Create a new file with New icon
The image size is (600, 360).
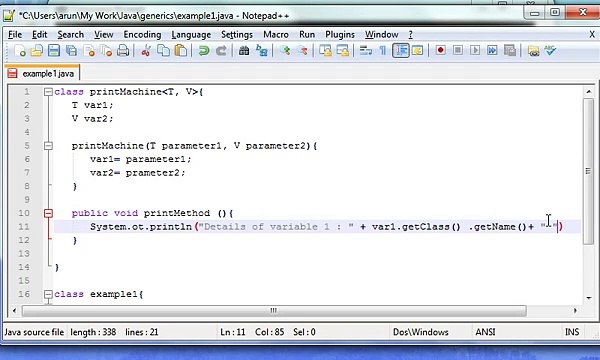pos(20,50)
